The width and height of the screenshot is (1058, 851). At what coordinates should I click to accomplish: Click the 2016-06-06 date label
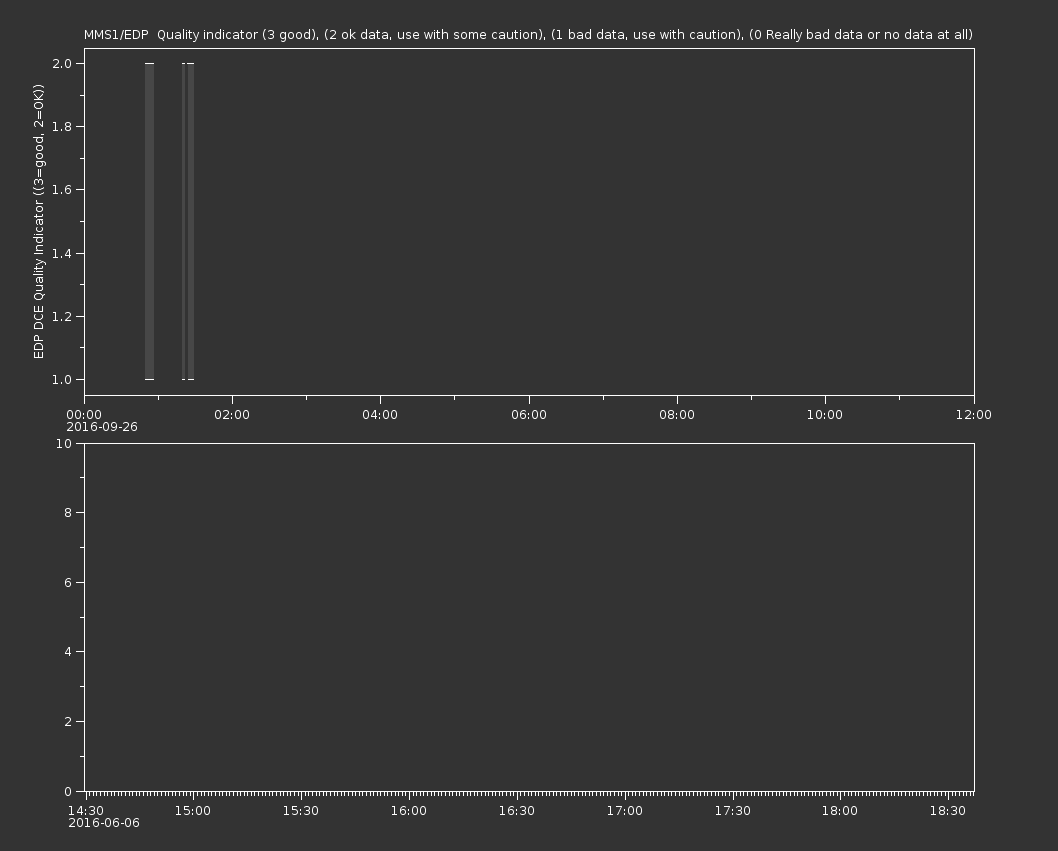104,823
